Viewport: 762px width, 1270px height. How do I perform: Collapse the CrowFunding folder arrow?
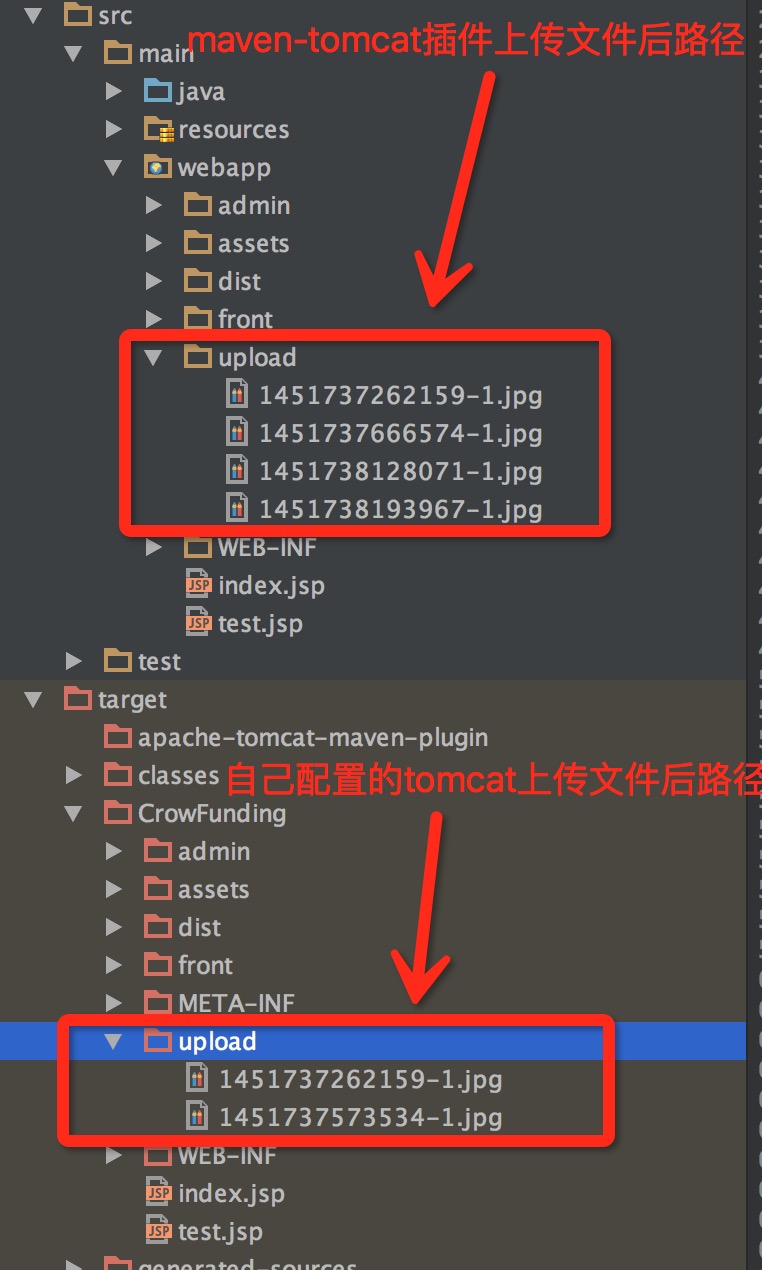click(73, 813)
